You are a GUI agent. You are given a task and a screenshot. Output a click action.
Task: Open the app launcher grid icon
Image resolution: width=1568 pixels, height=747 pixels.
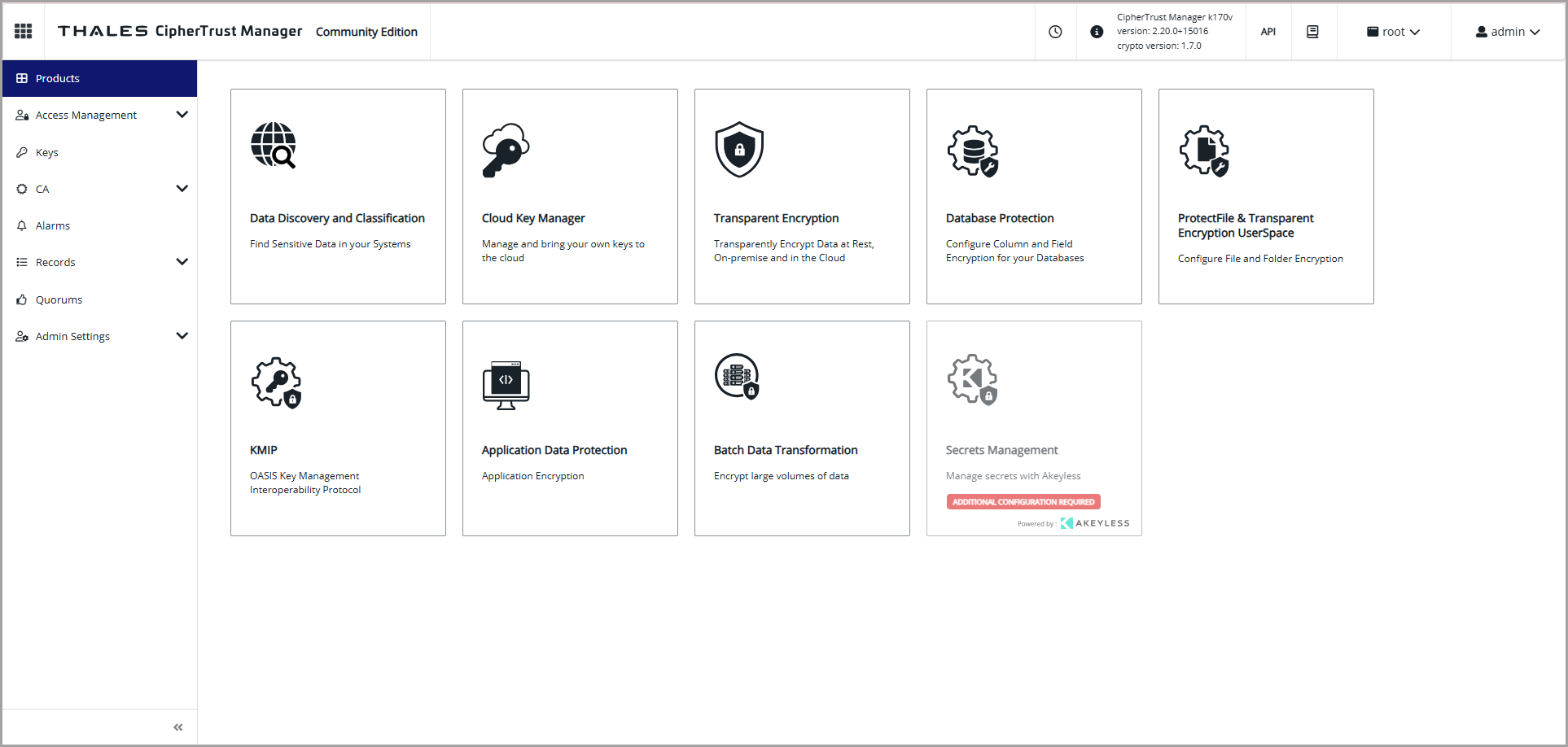click(x=24, y=31)
